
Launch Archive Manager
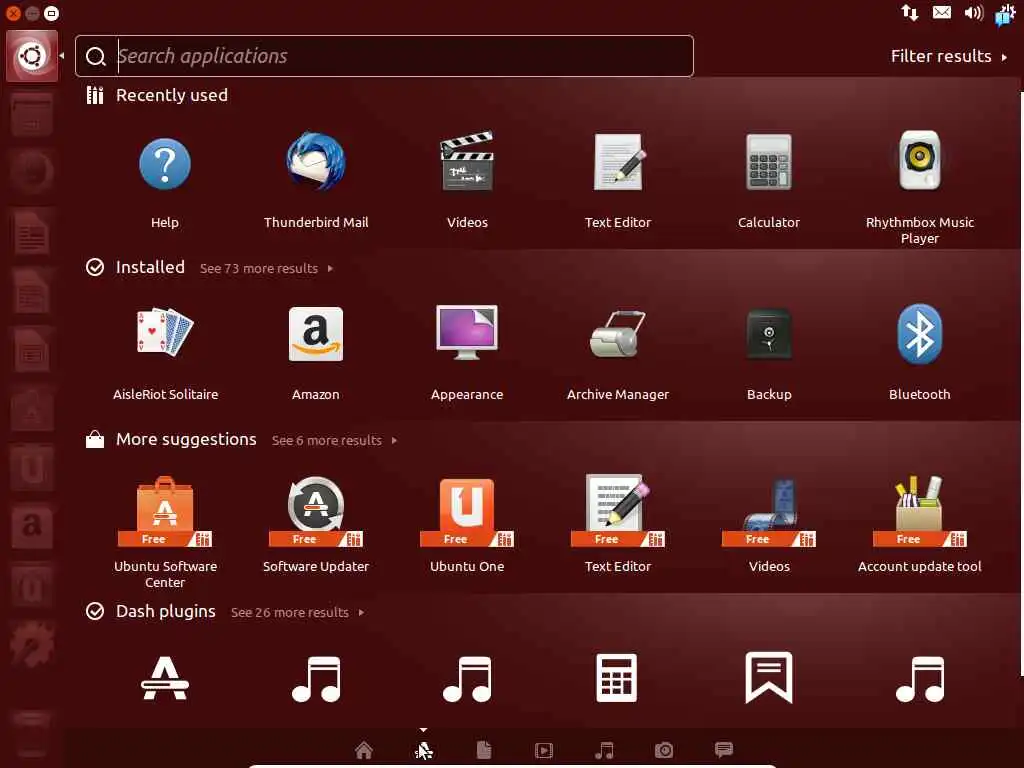[618, 334]
